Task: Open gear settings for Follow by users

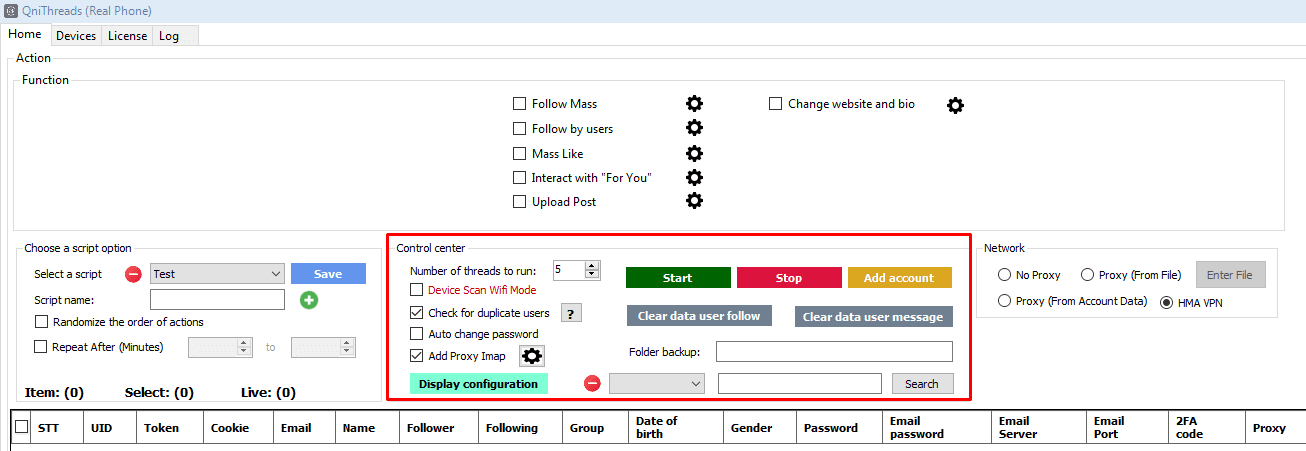Action: 694,128
